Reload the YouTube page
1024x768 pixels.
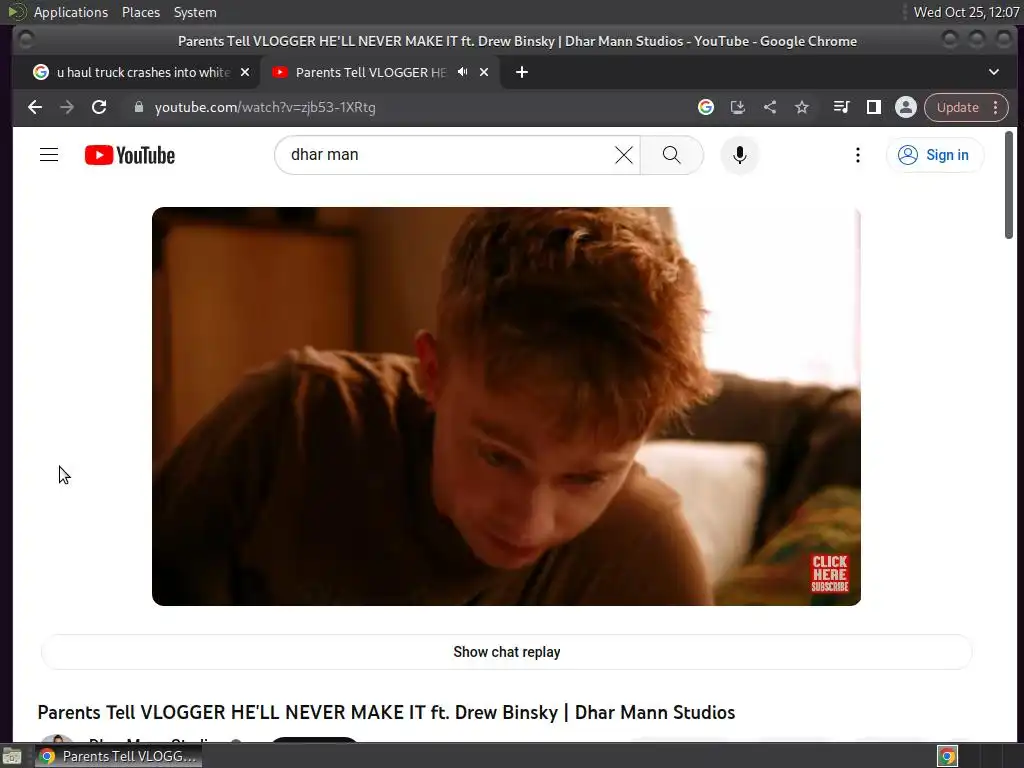pyautogui.click(x=99, y=107)
